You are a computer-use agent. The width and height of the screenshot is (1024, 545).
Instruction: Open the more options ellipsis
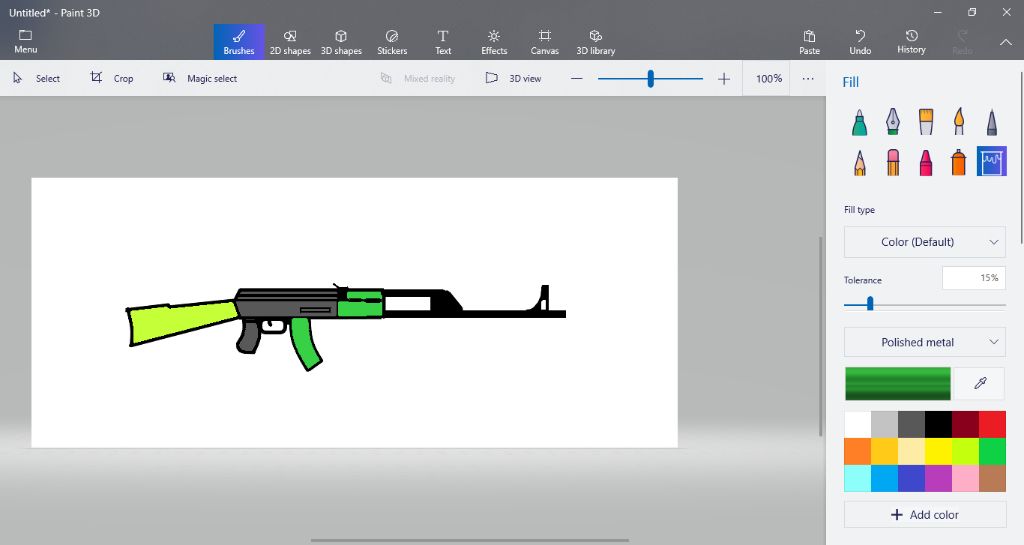tap(808, 78)
